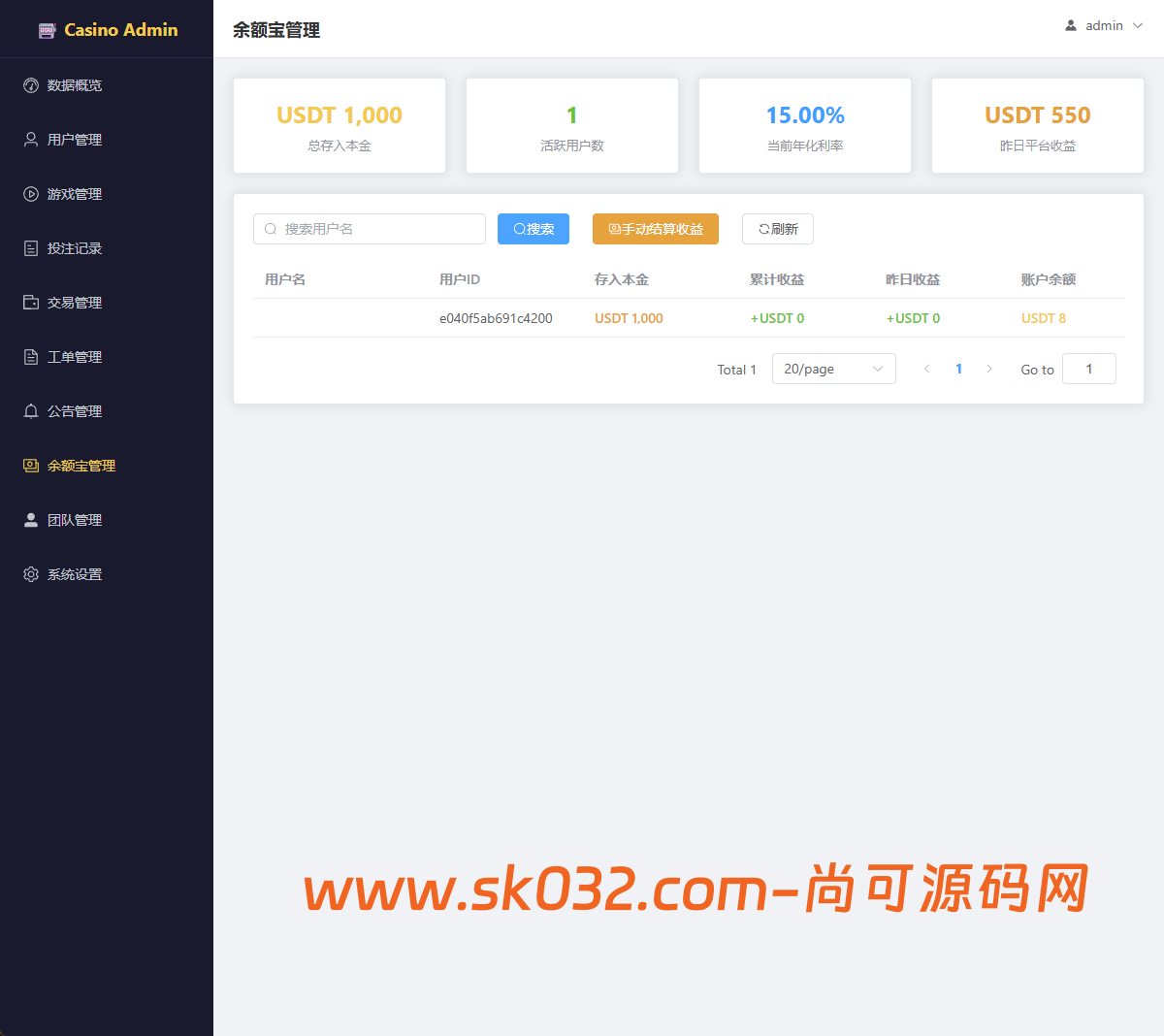Viewport: 1164px width, 1036px height.
Task: Click the 工单管理 ticket icon
Action: coord(31,357)
